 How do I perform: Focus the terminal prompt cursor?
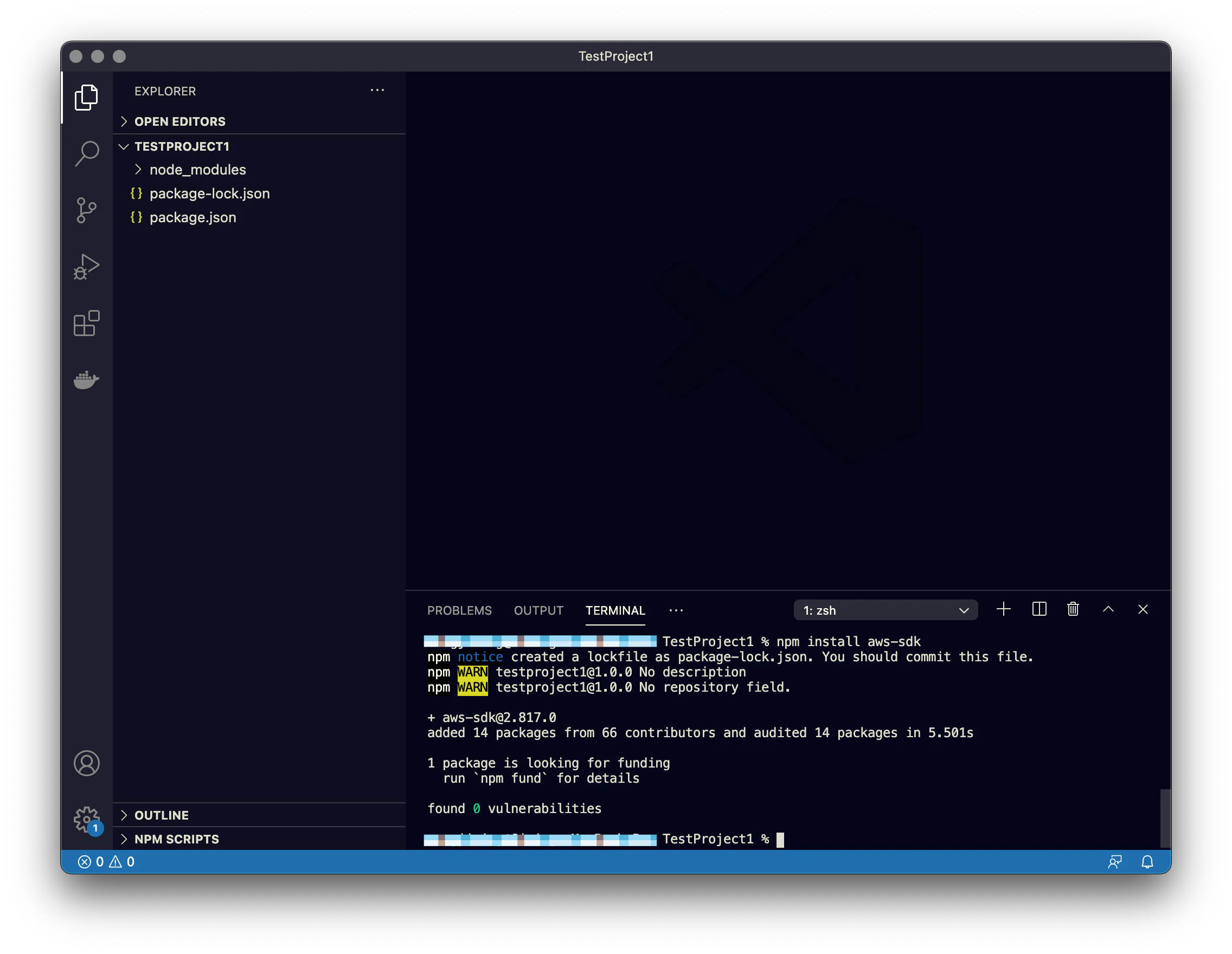pyautogui.click(x=780, y=840)
